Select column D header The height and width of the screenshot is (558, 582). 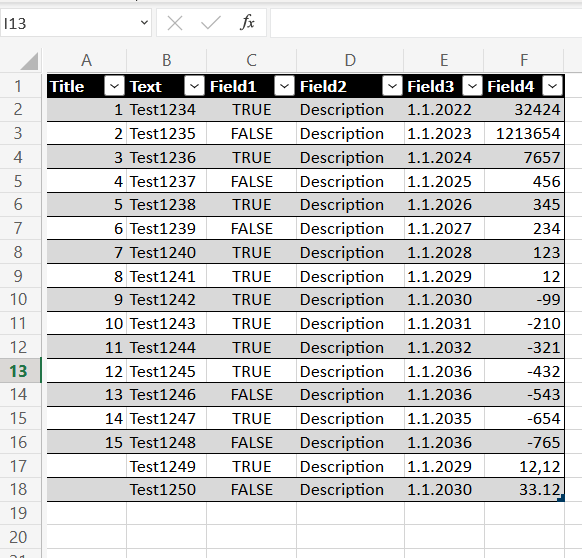pos(350,60)
